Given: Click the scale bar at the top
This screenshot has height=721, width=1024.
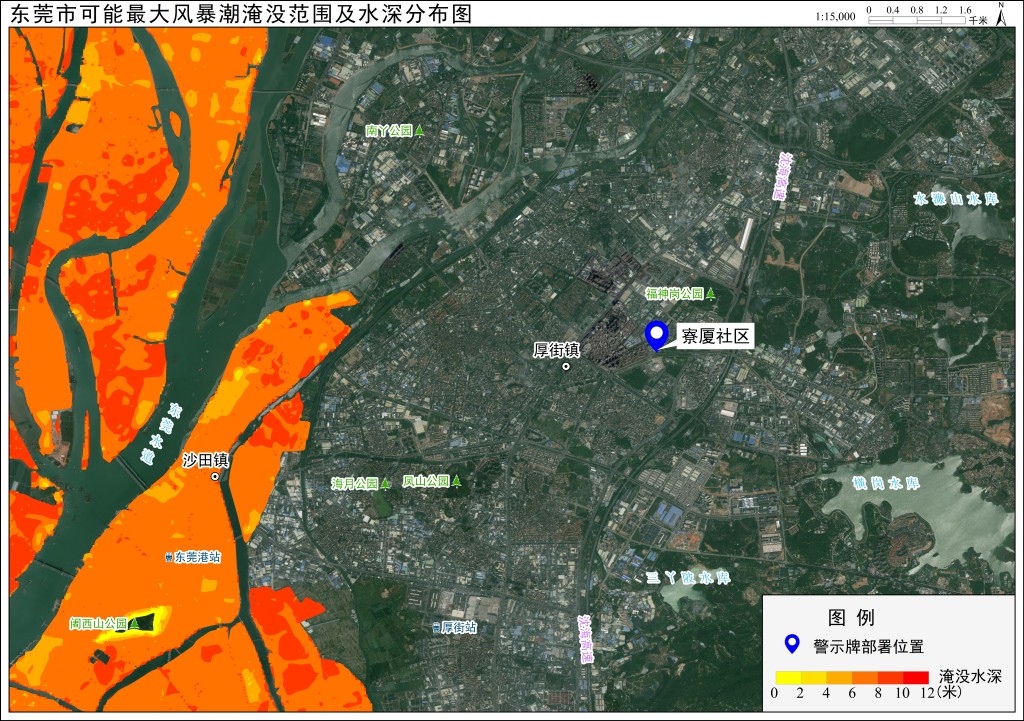Looking at the screenshot, I should (x=916, y=20).
